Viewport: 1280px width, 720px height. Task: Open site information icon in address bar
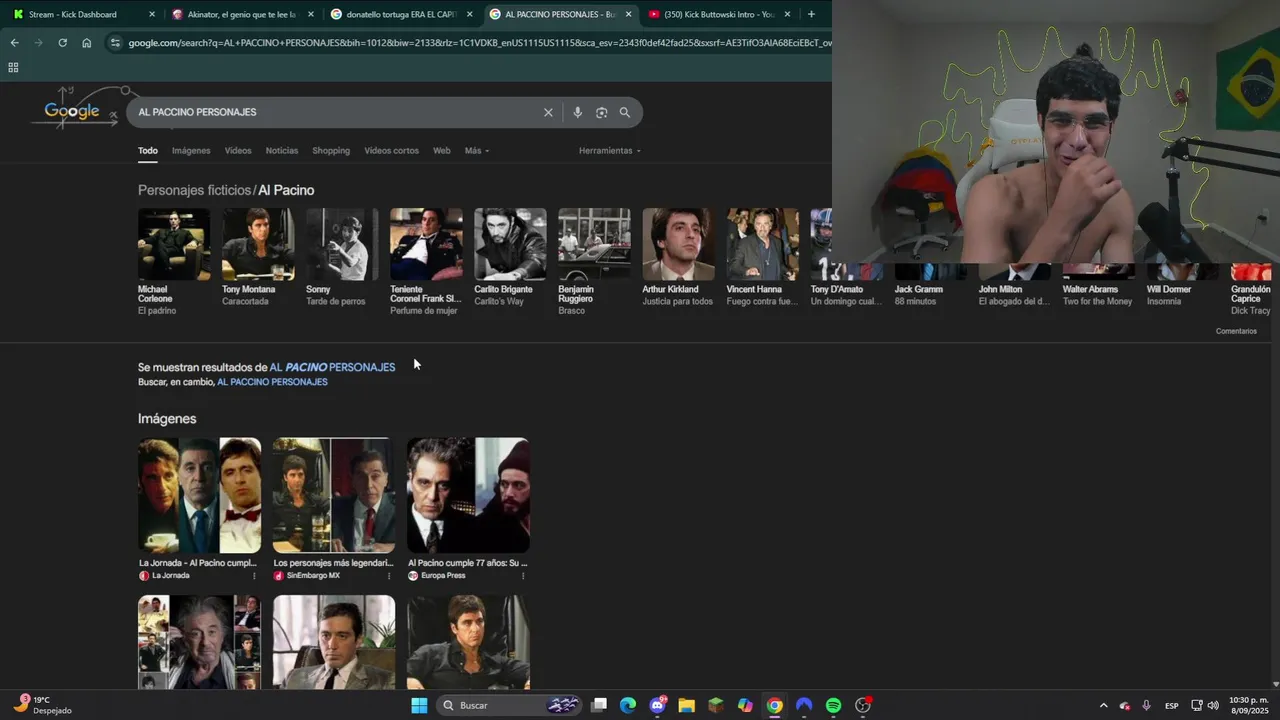[x=115, y=43]
